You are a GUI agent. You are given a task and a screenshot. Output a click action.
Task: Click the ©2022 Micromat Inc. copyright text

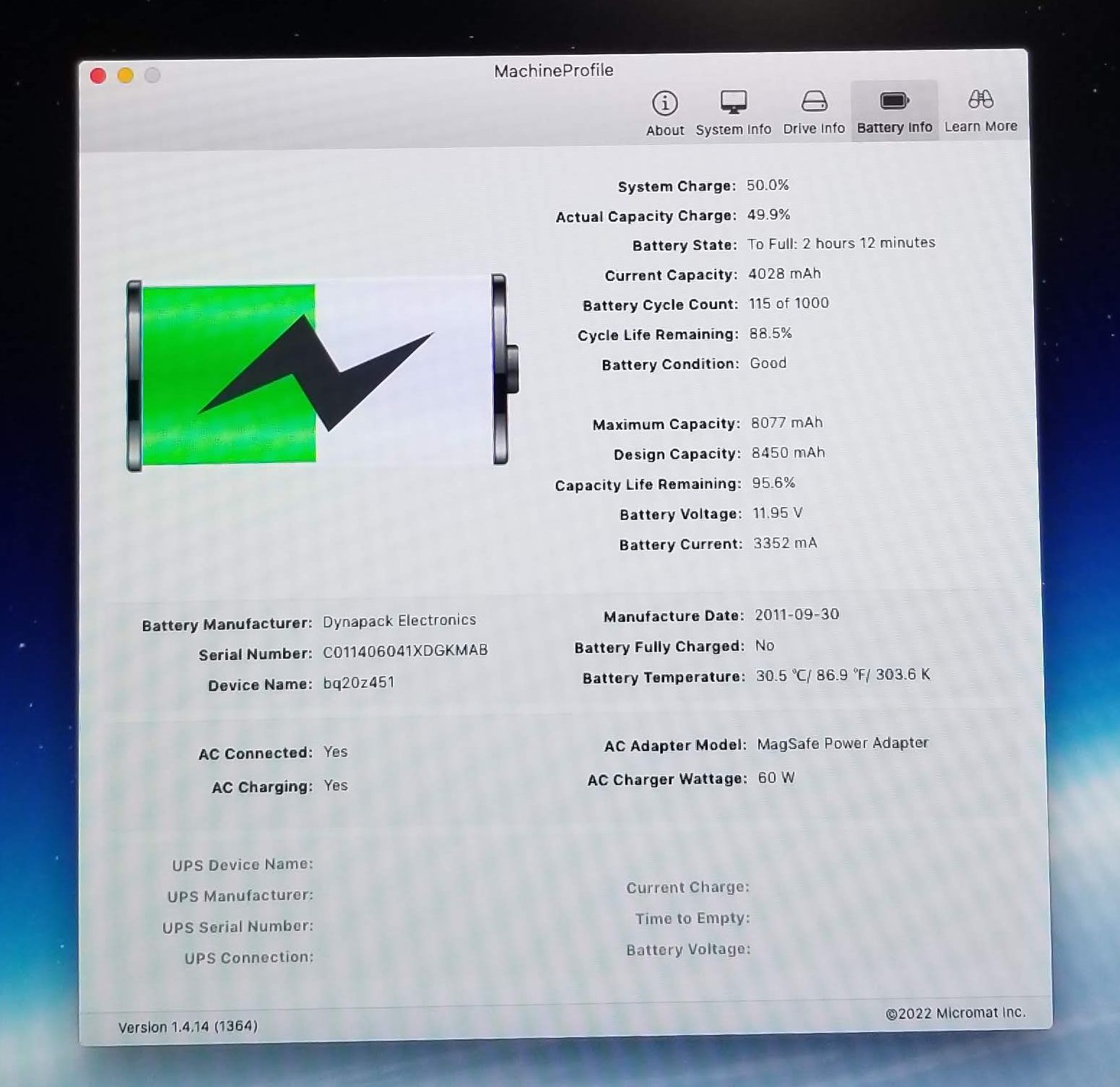tap(955, 1013)
